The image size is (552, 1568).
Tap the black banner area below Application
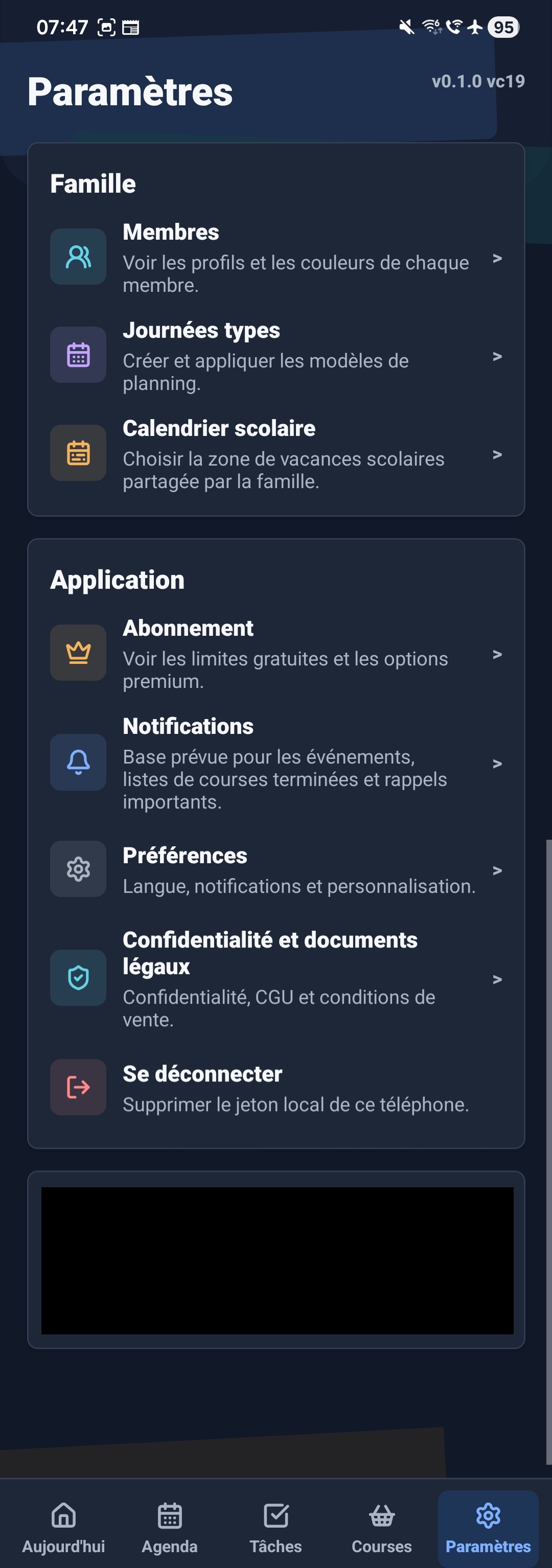277,1260
